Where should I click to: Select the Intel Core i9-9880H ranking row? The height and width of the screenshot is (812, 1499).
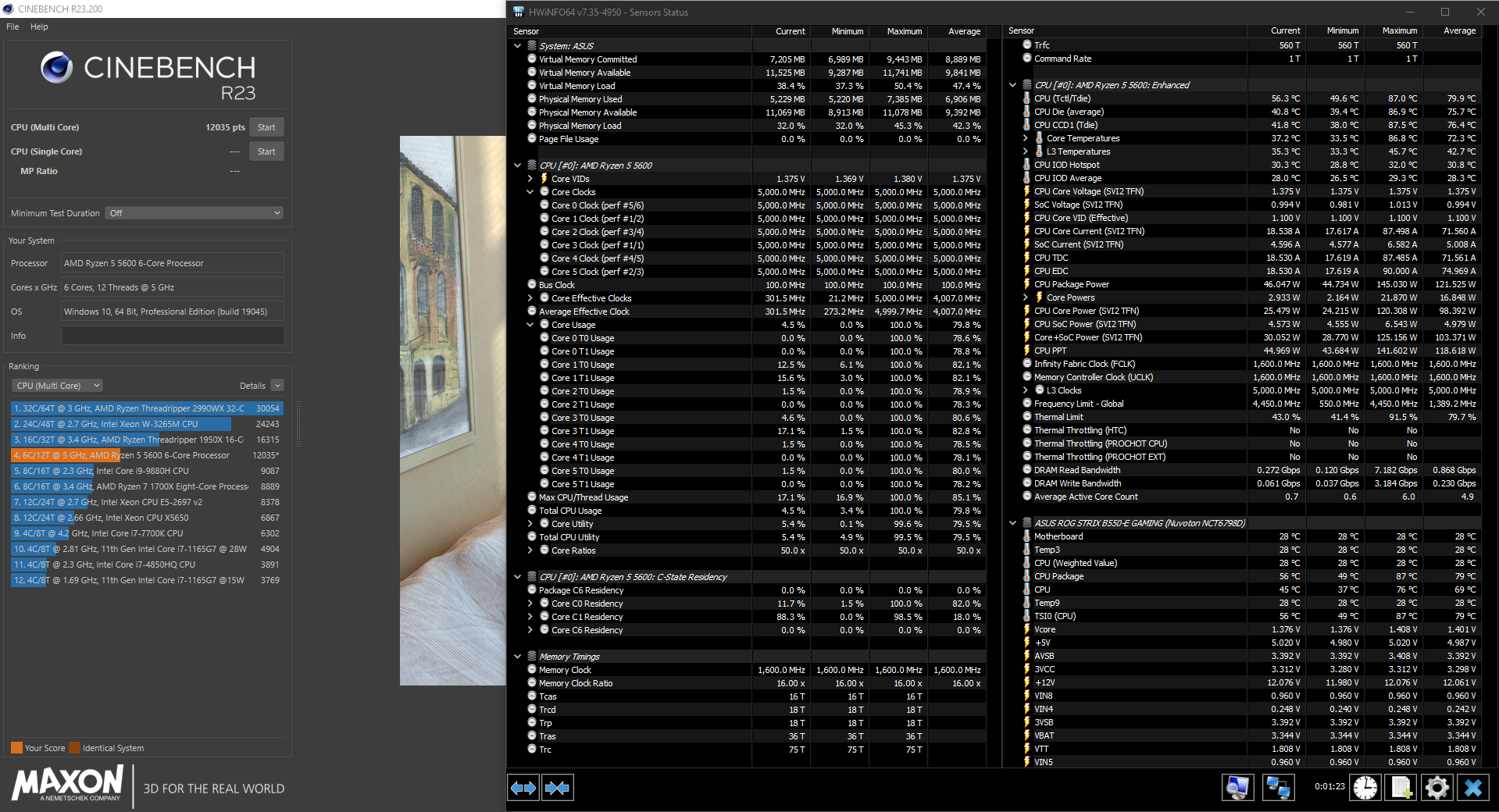(147, 471)
